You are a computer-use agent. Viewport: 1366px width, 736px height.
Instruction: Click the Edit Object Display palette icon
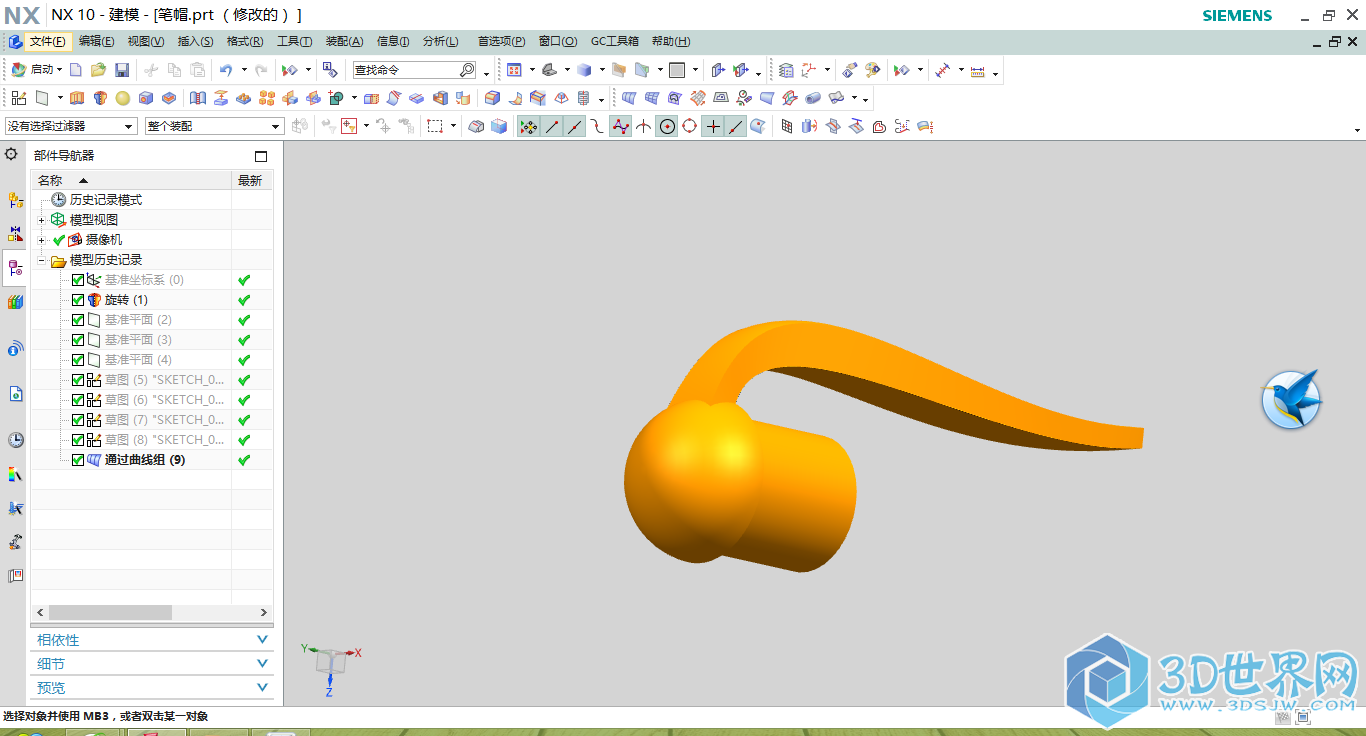pos(873,70)
